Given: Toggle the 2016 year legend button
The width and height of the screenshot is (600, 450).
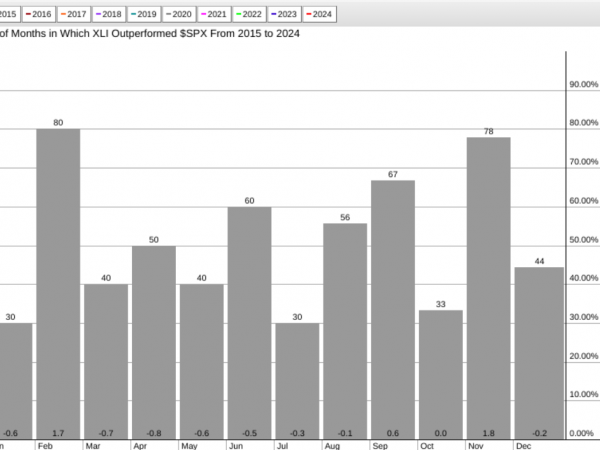Looking at the screenshot, I should 39,14.
